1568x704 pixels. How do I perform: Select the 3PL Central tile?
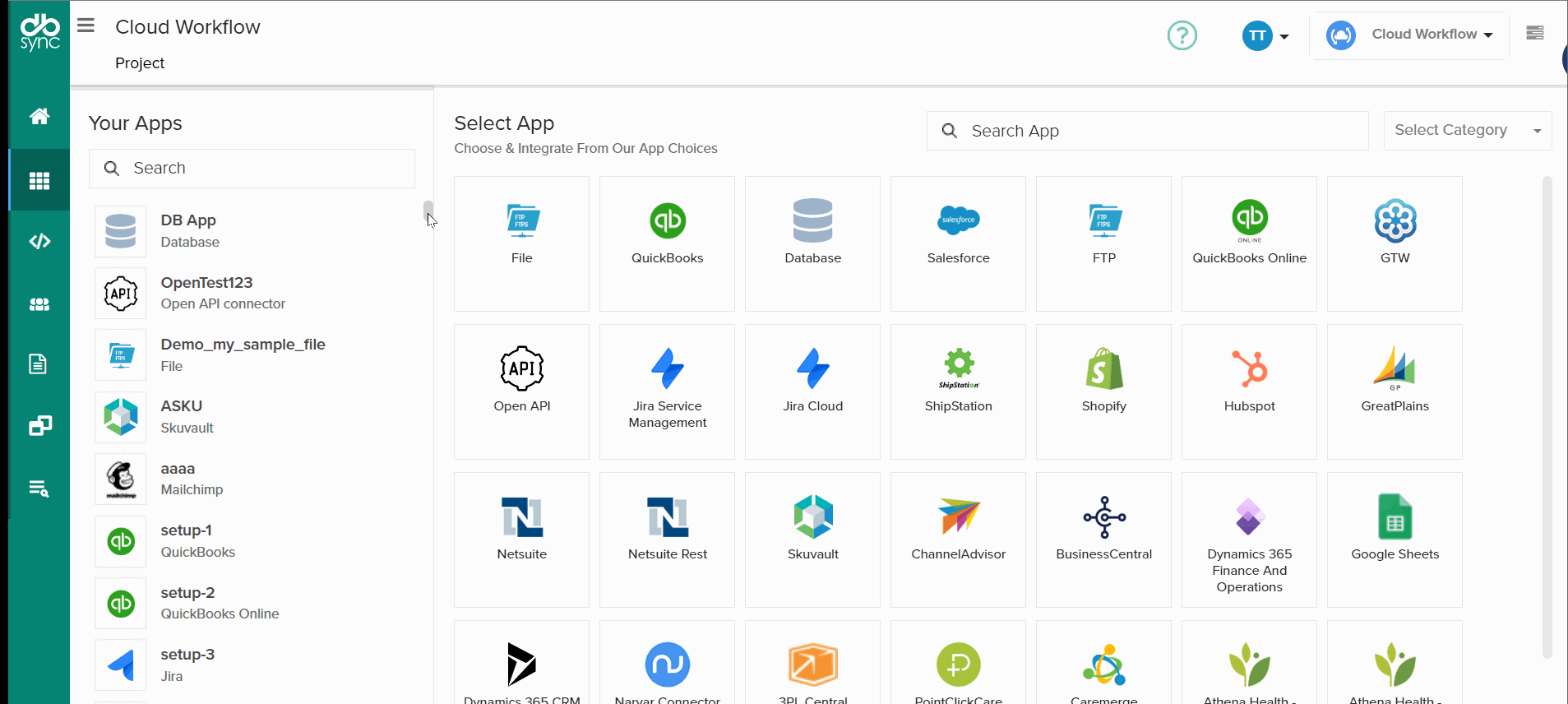(812, 663)
